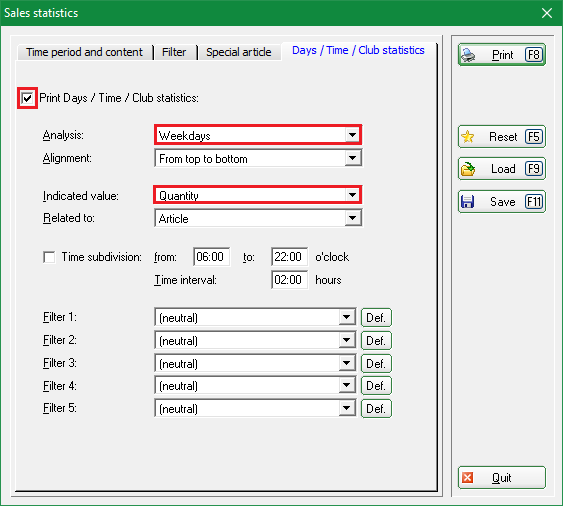Click the Time interval field 02:00
This screenshot has width=563, height=506.
point(289,280)
